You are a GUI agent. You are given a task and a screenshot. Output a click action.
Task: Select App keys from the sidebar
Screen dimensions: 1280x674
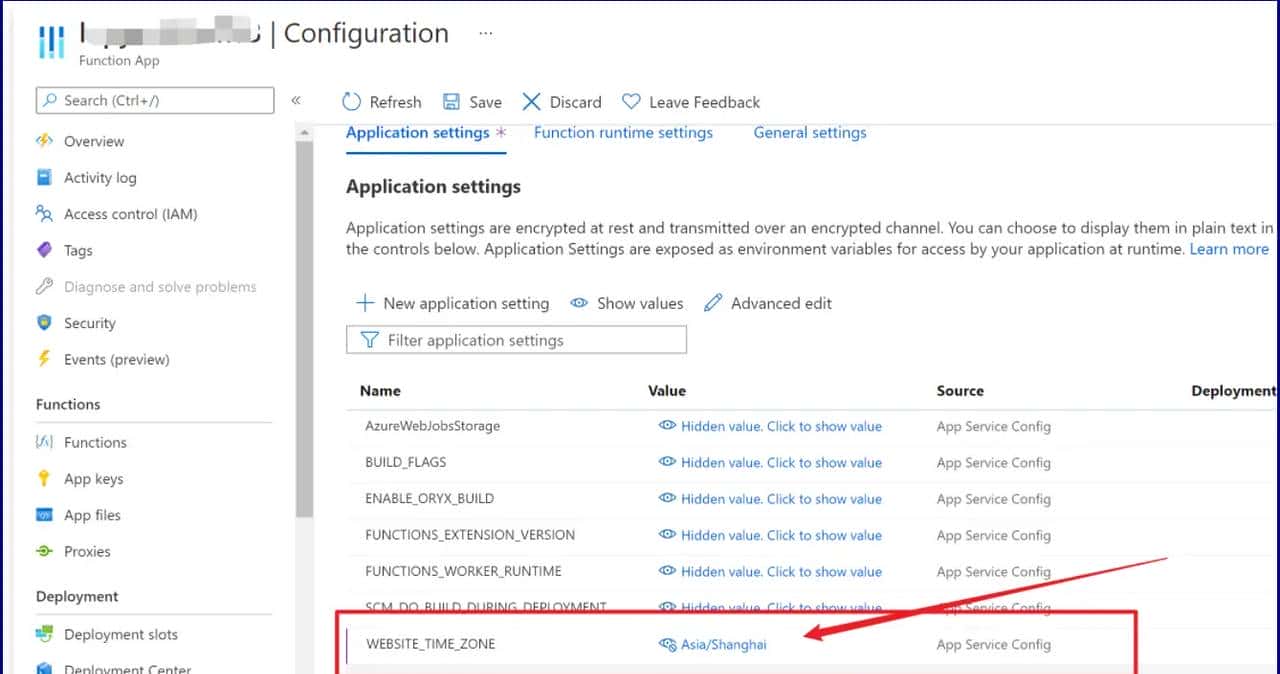click(93, 478)
